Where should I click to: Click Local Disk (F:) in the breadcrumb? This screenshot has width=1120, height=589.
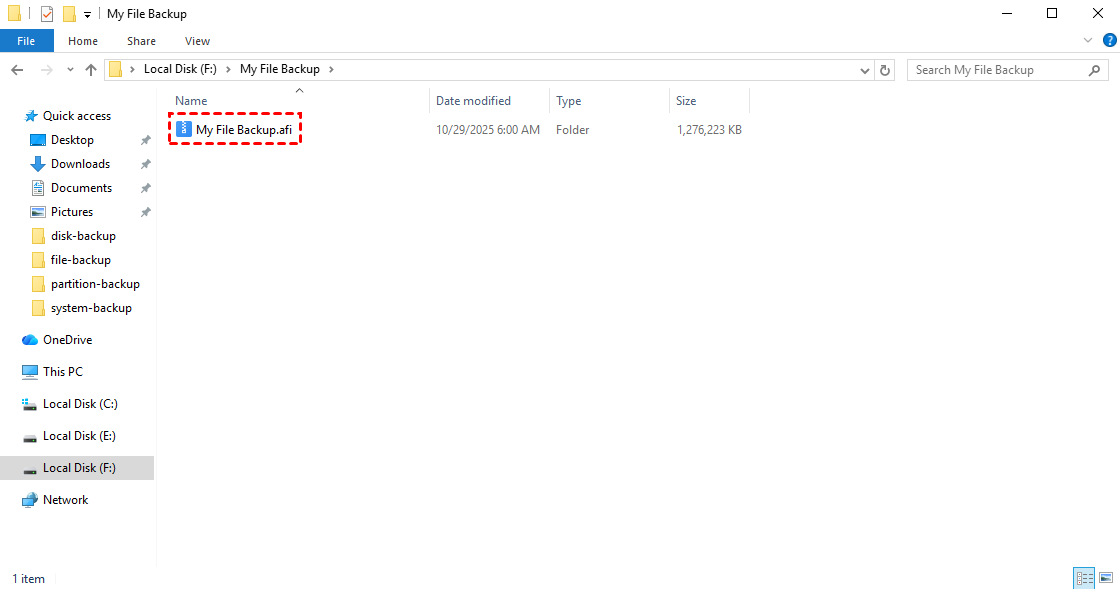180,70
